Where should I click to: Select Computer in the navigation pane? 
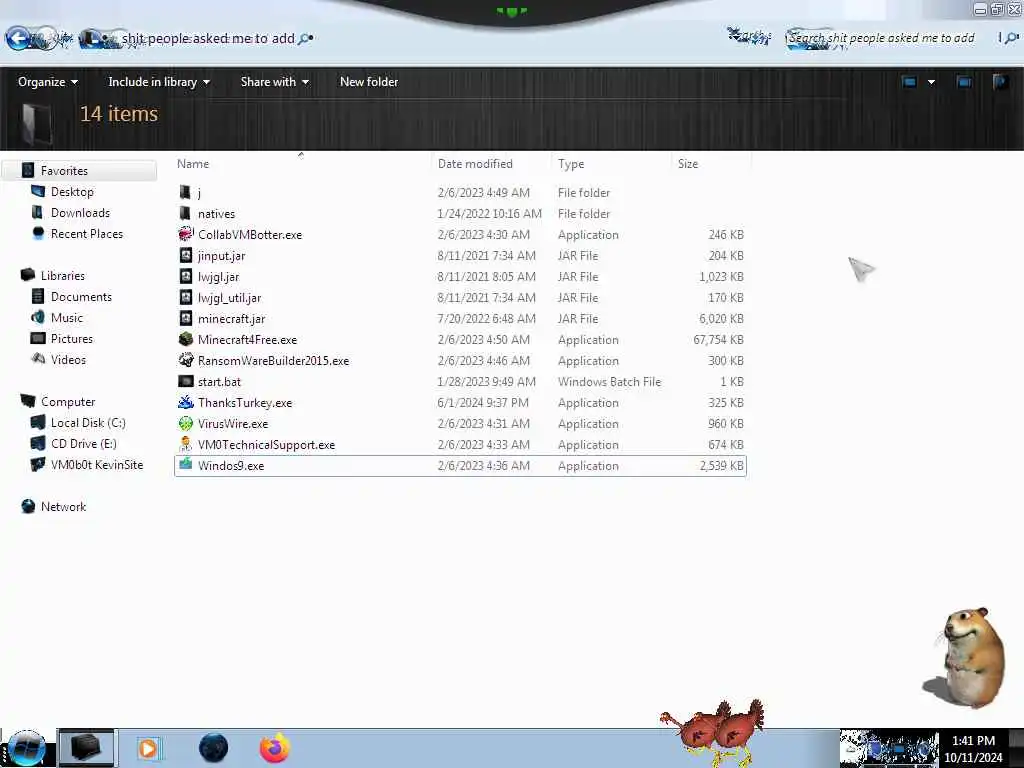coord(68,402)
